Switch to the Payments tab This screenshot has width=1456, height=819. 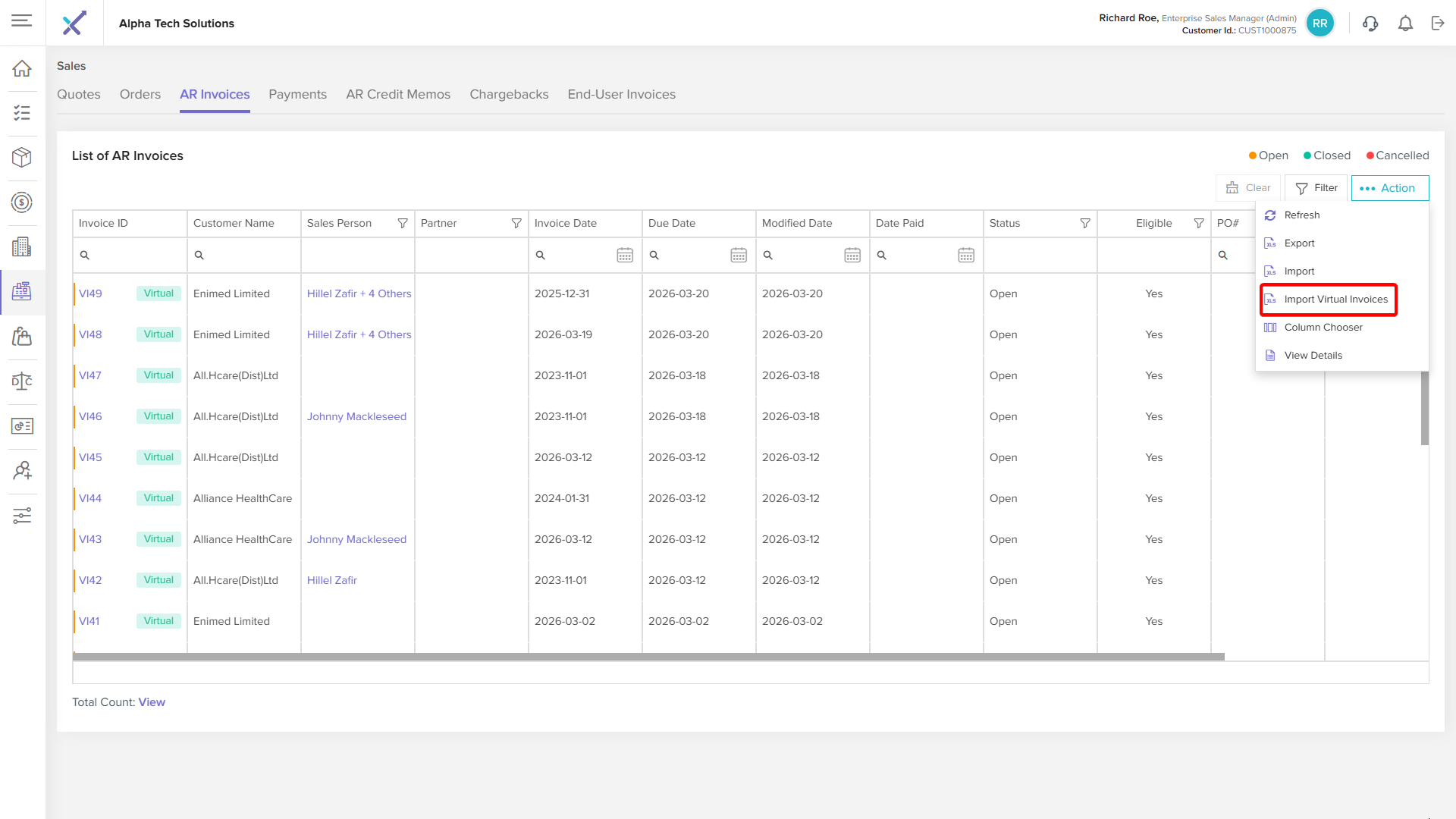click(297, 95)
